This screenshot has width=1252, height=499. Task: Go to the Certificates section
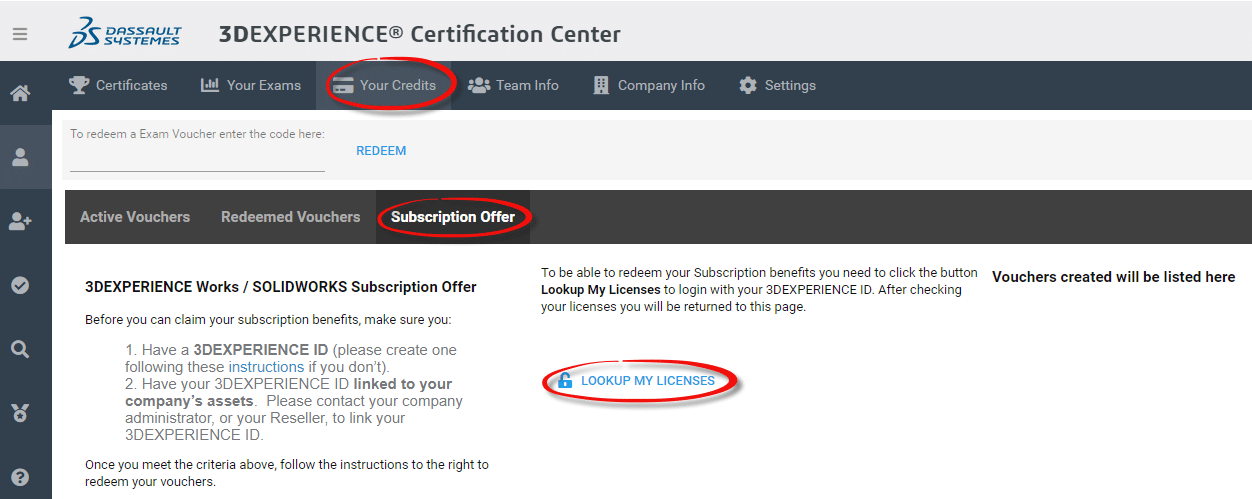coord(118,85)
